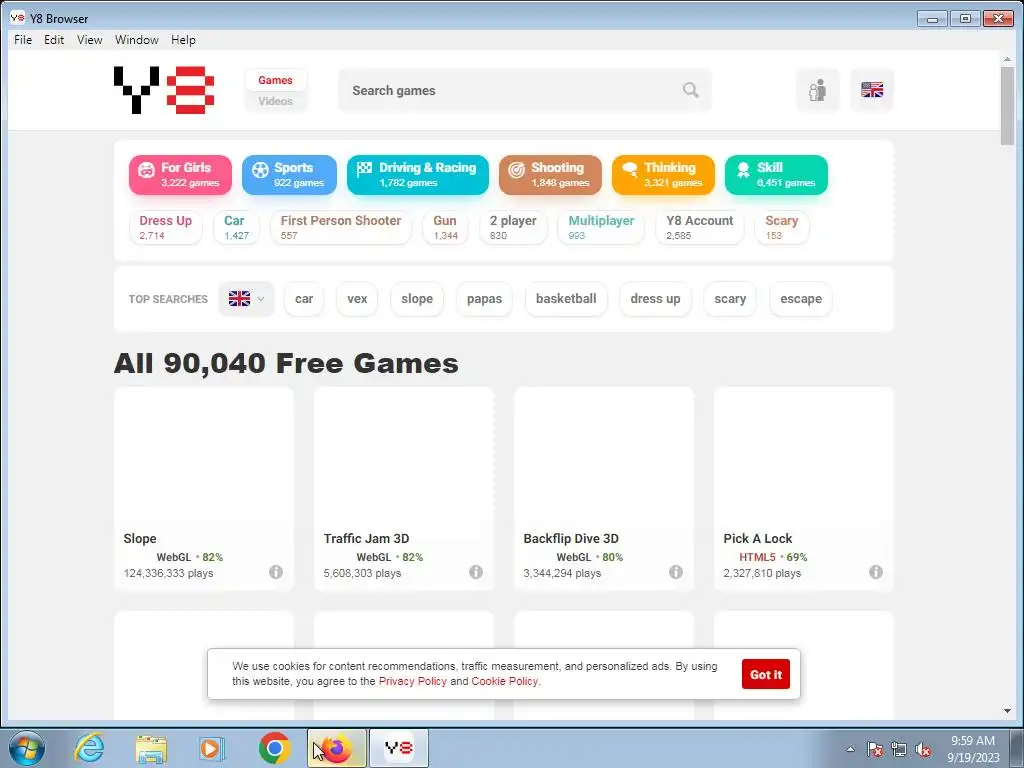This screenshot has height=768, width=1024.
Task: Open File Explorer from taskbar
Action: [x=151, y=748]
